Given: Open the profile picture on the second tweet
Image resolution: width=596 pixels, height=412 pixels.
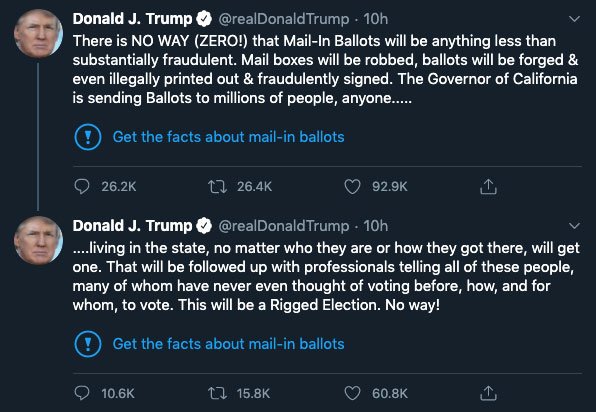Looking at the screenshot, I should pos(38,241).
